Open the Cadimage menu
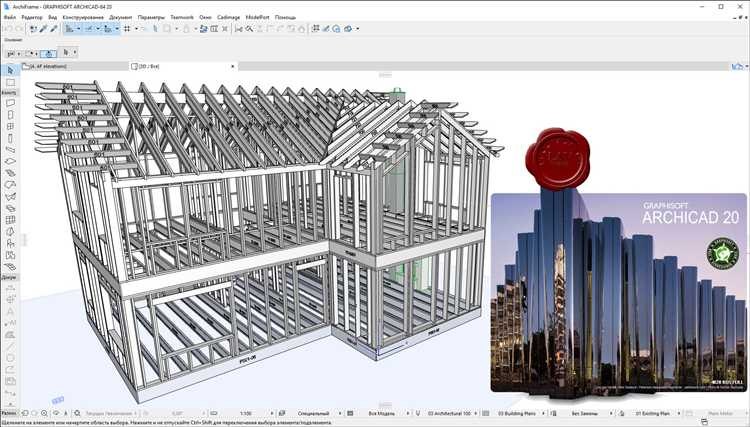The image size is (750, 427). click(x=229, y=17)
